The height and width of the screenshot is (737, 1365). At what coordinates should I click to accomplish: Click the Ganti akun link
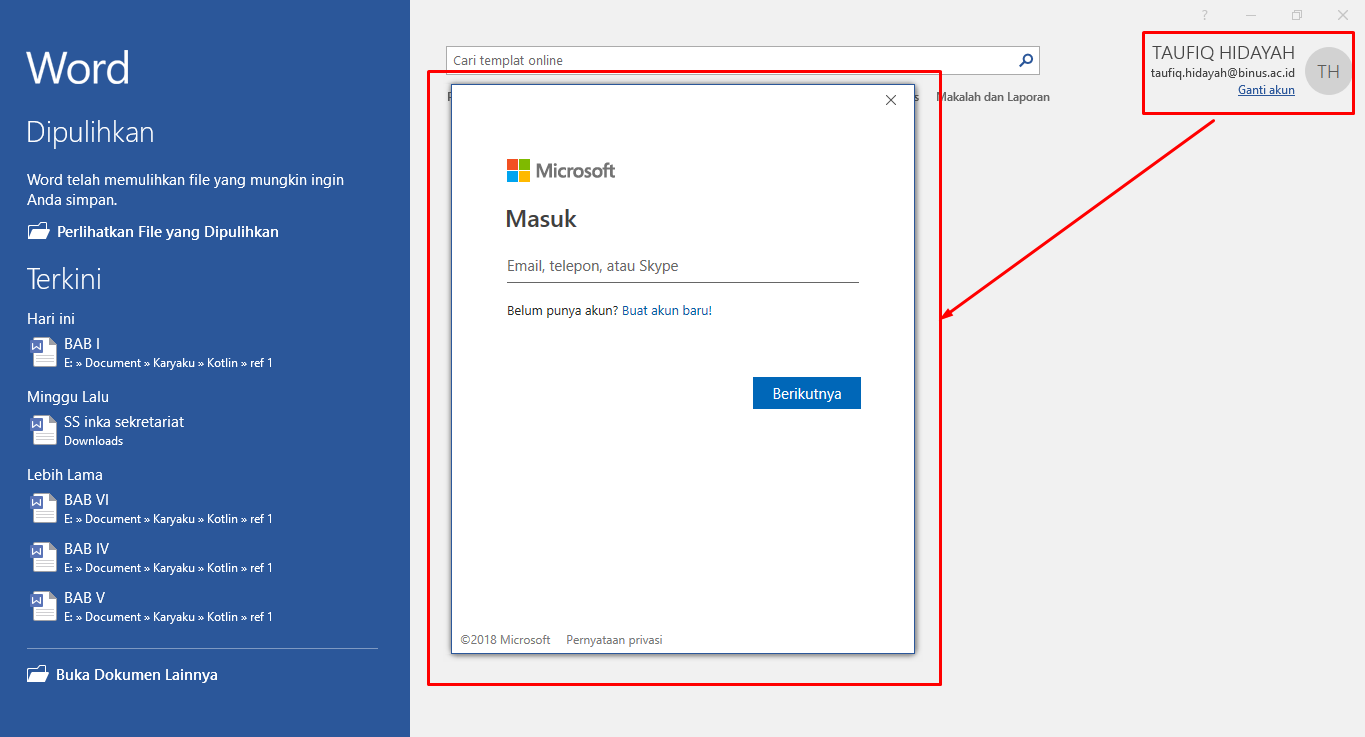point(1266,90)
